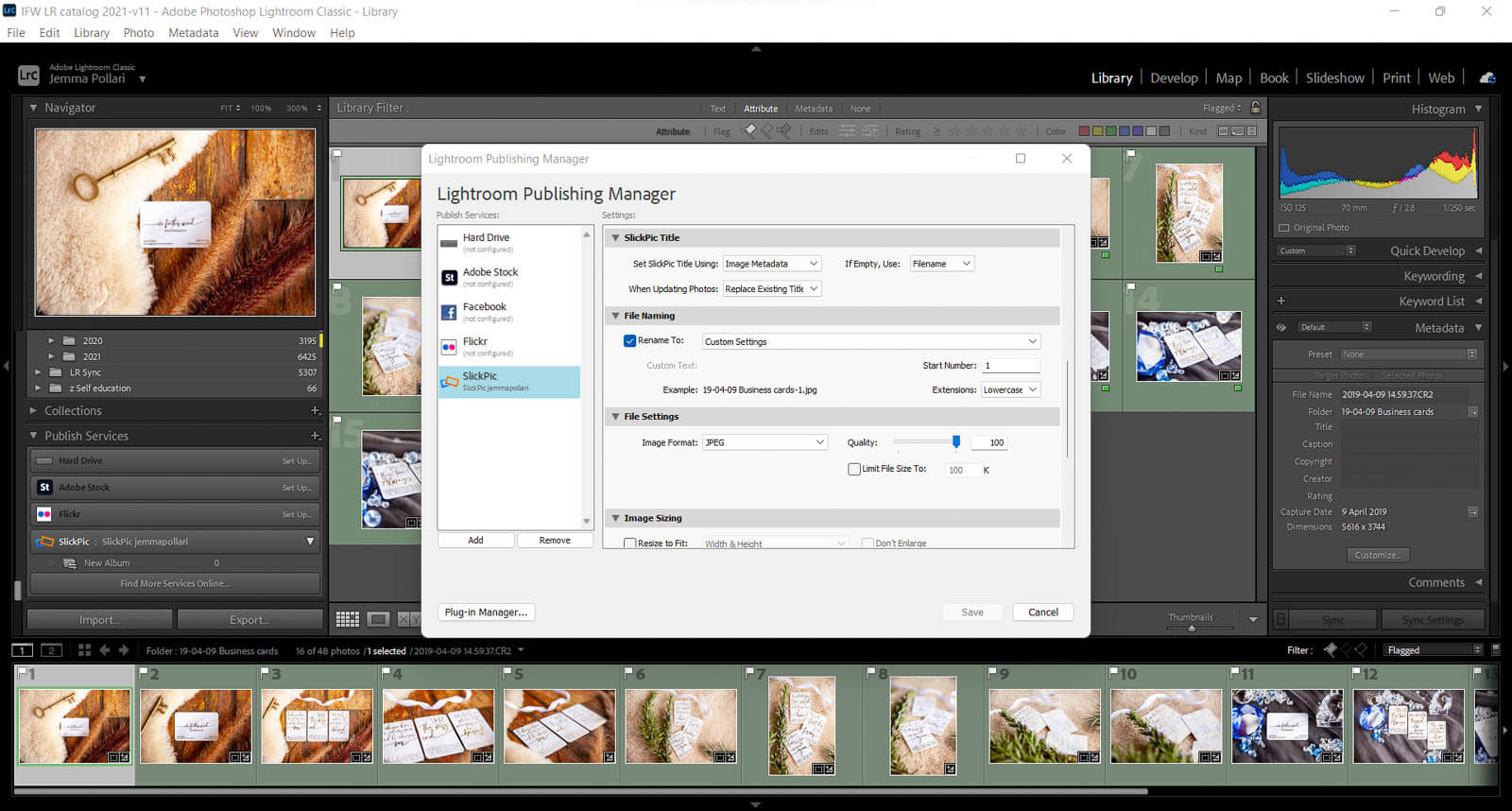Open the Rename To template dropdown
The image size is (1512, 811).
click(x=871, y=341)
